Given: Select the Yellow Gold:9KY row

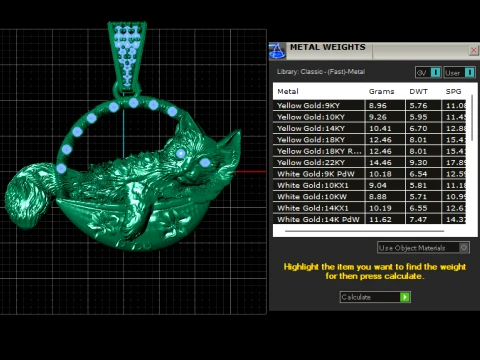Looking at the screenshot, I should pos(369,106).
